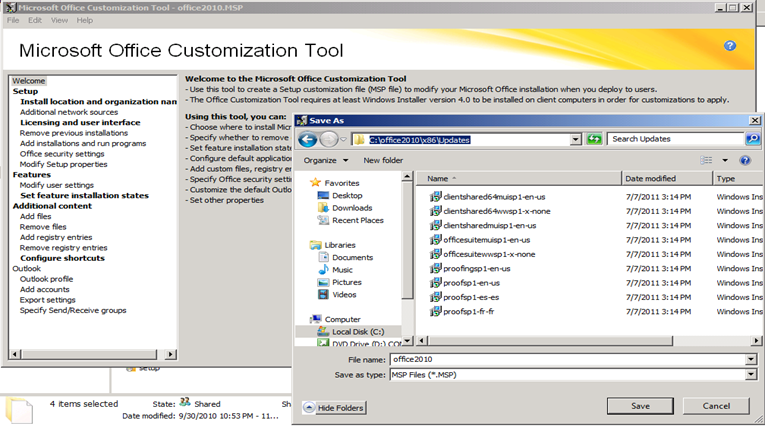Click the C:\office2010\x86\Updates address field
This screenshot has height=427, width=765.
click(462, 140)
